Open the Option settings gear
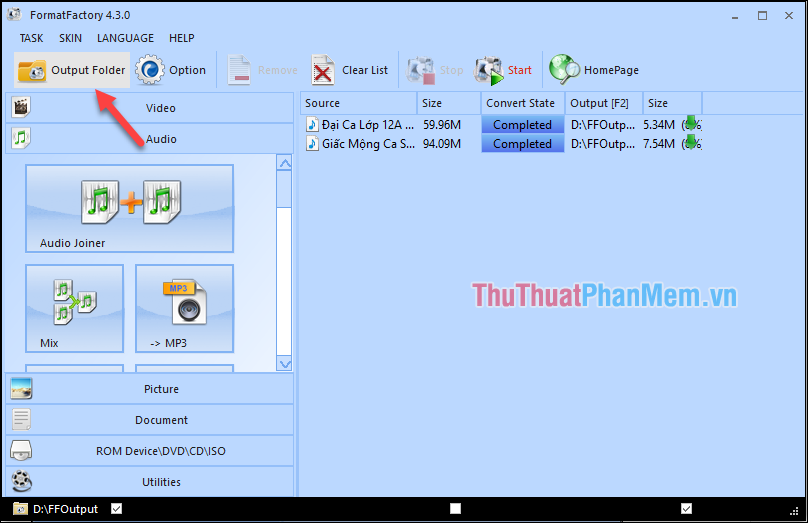 click(x=150, y=70)
